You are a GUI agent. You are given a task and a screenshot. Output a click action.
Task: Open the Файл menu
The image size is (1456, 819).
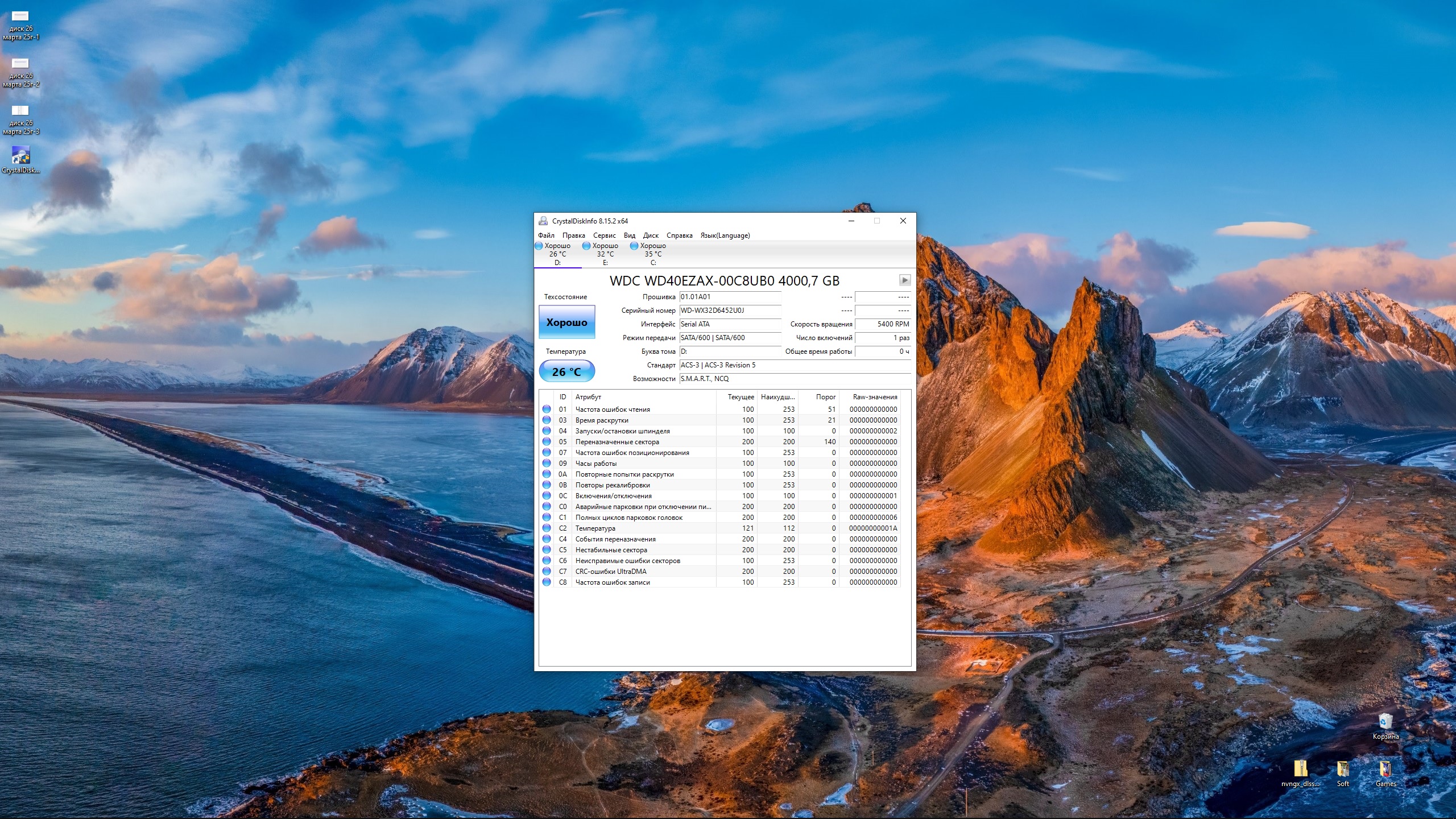[546, 235]
